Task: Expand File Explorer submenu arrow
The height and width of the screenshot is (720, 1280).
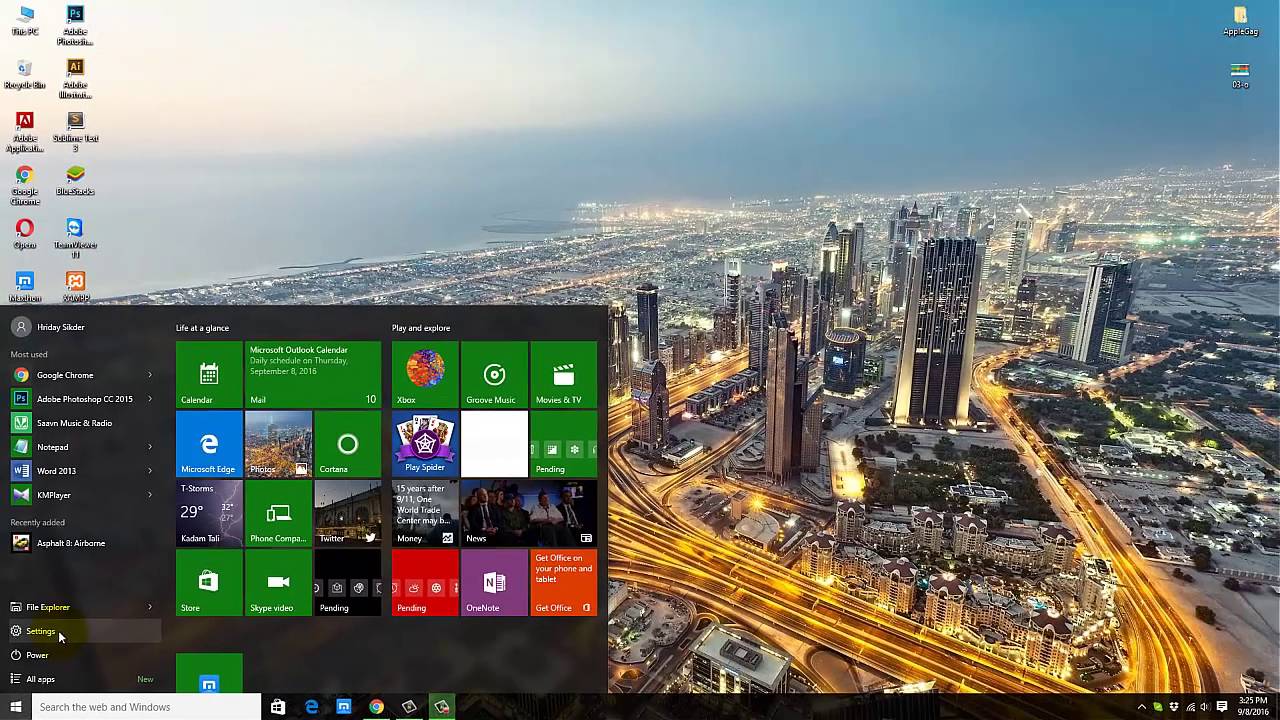Action: tap(150, 607)
